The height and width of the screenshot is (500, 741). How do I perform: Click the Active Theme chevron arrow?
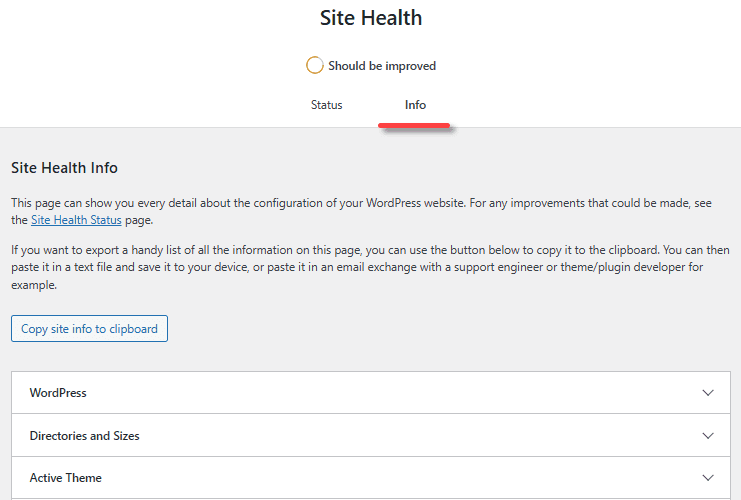[x=708, y=478]
